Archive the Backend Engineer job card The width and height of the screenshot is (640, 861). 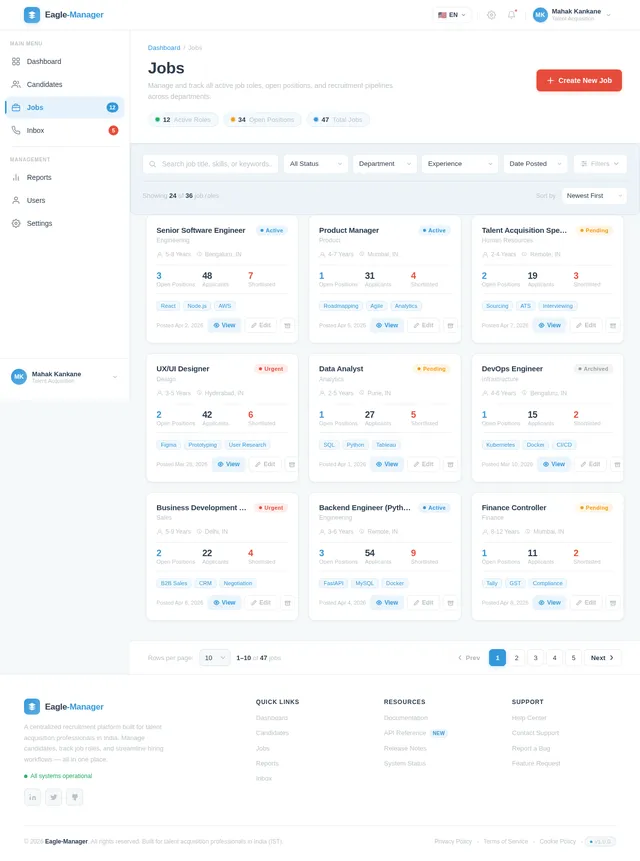[x=450, y=603]
